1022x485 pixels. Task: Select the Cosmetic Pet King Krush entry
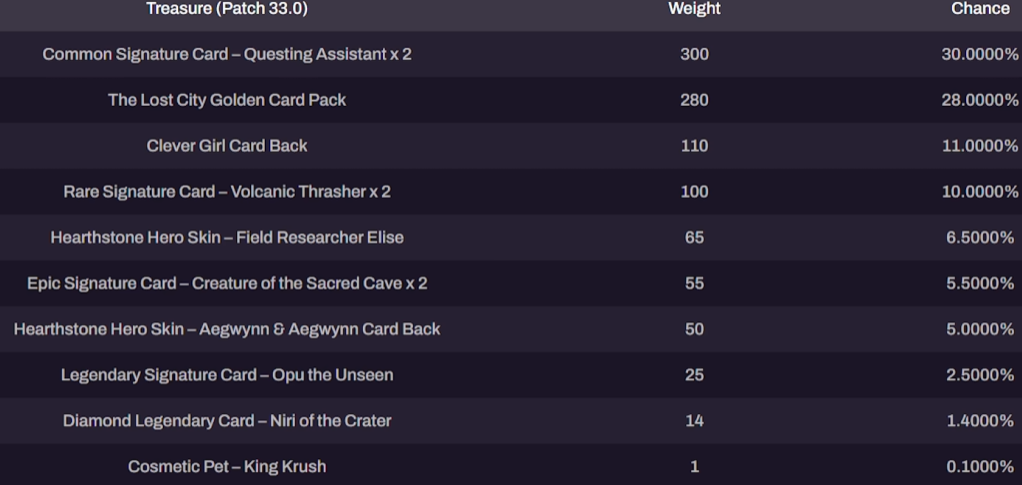[x=227, y=467]
